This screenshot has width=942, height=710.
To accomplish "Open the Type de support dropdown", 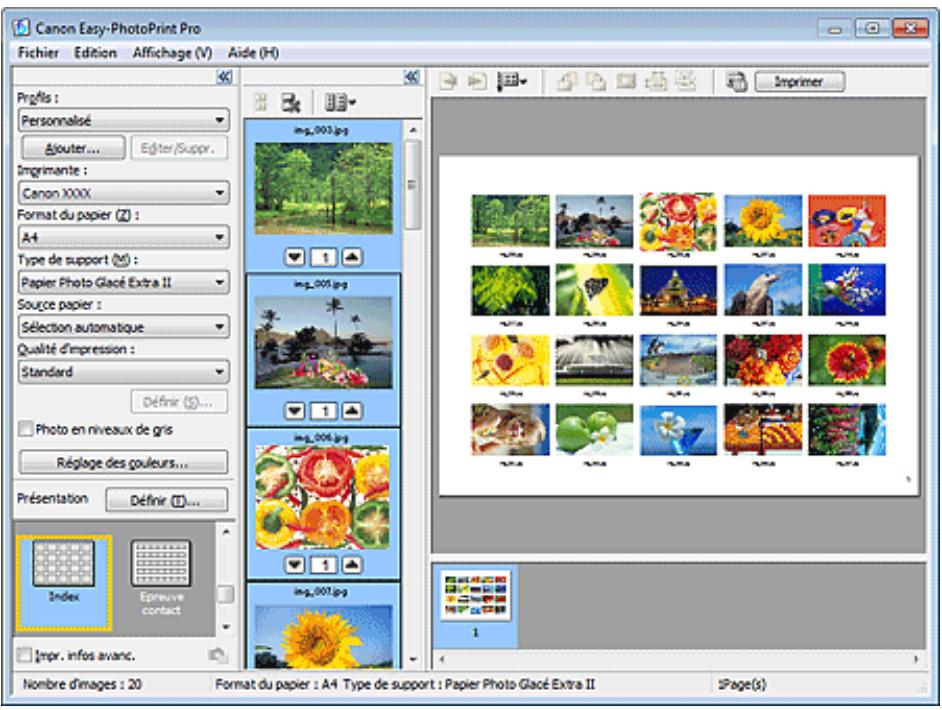I will coord(124,282).
